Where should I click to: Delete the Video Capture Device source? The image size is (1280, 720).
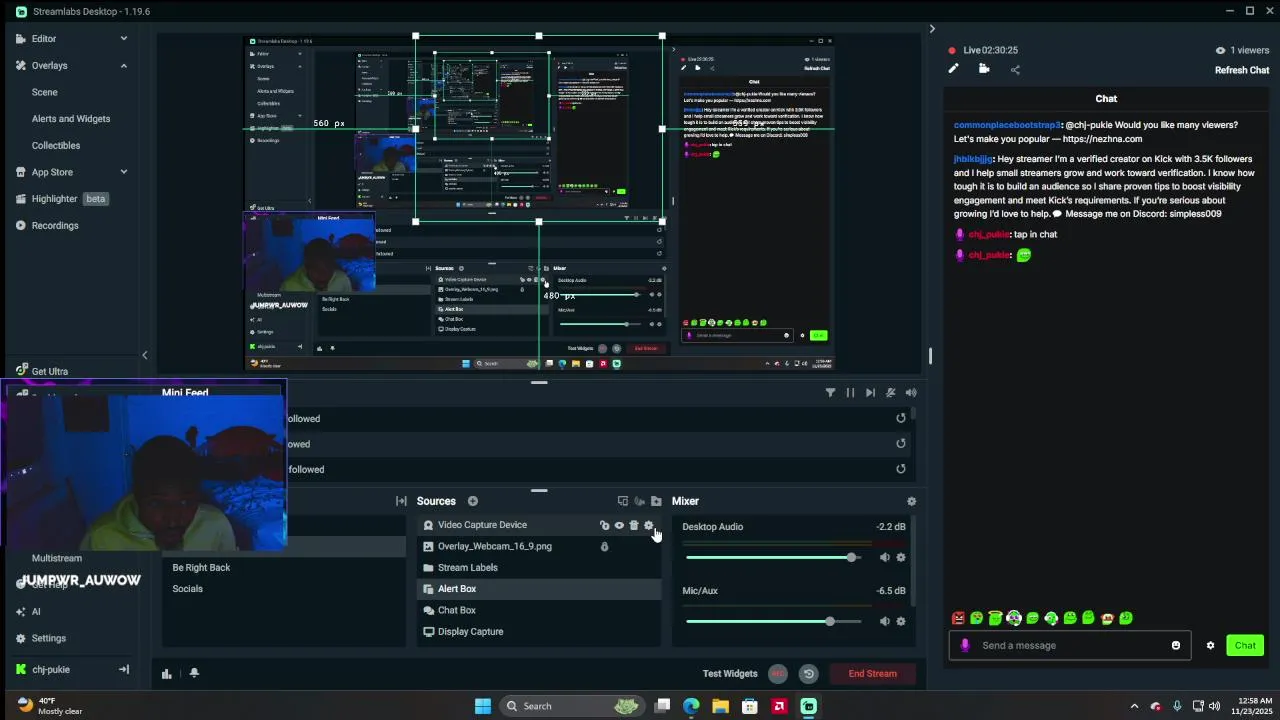click(x=633, y=525)
